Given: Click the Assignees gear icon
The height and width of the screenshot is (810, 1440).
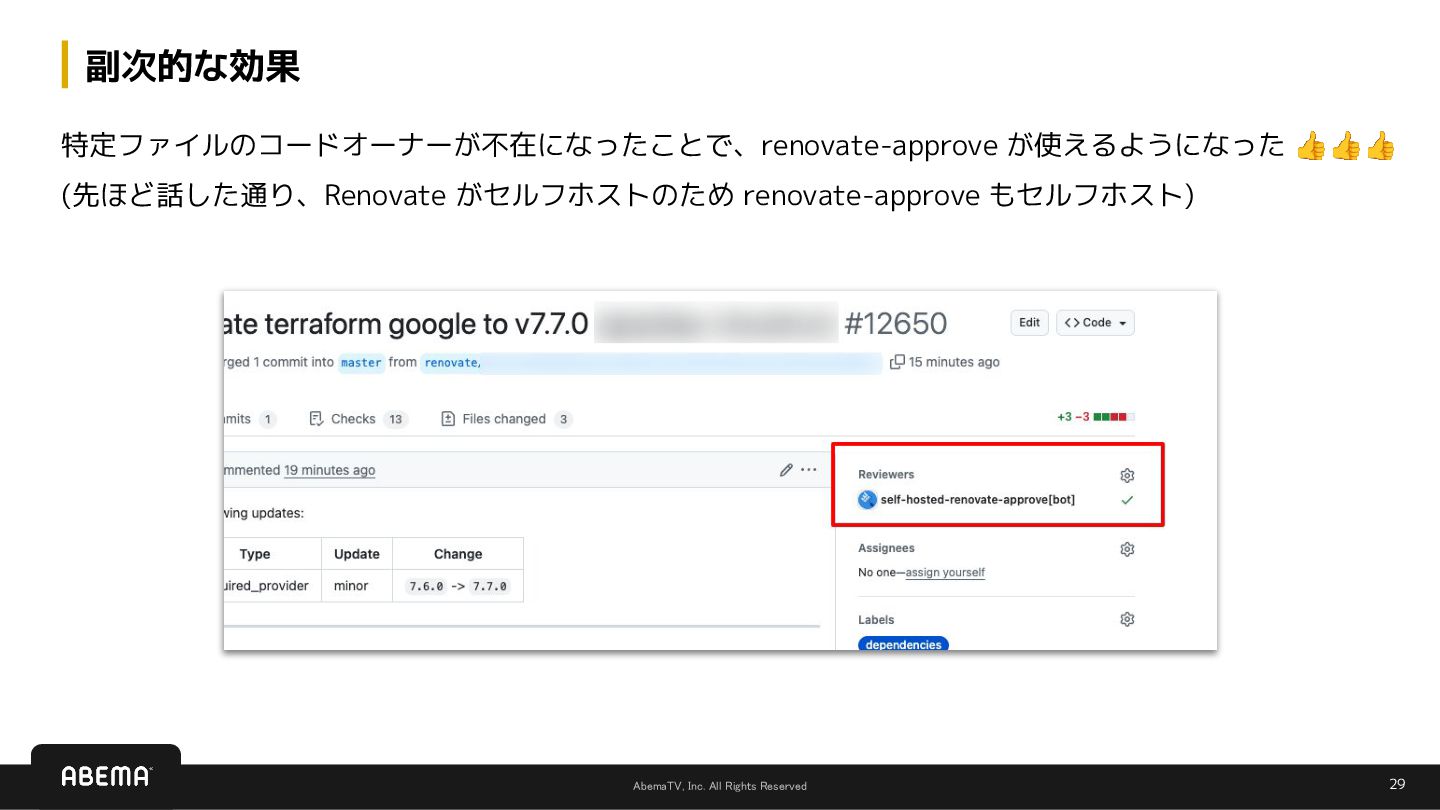Looking at the screenshot, I should (x=1127, y=549).
